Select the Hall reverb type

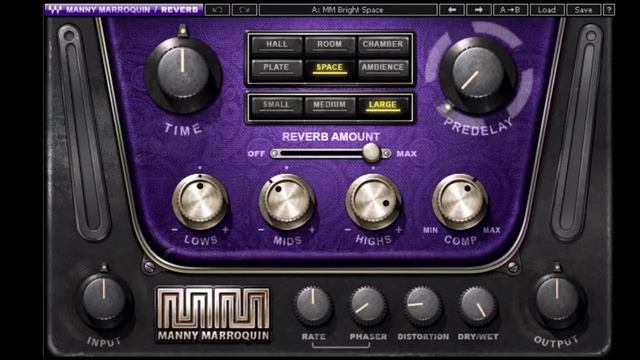[277, 45]
